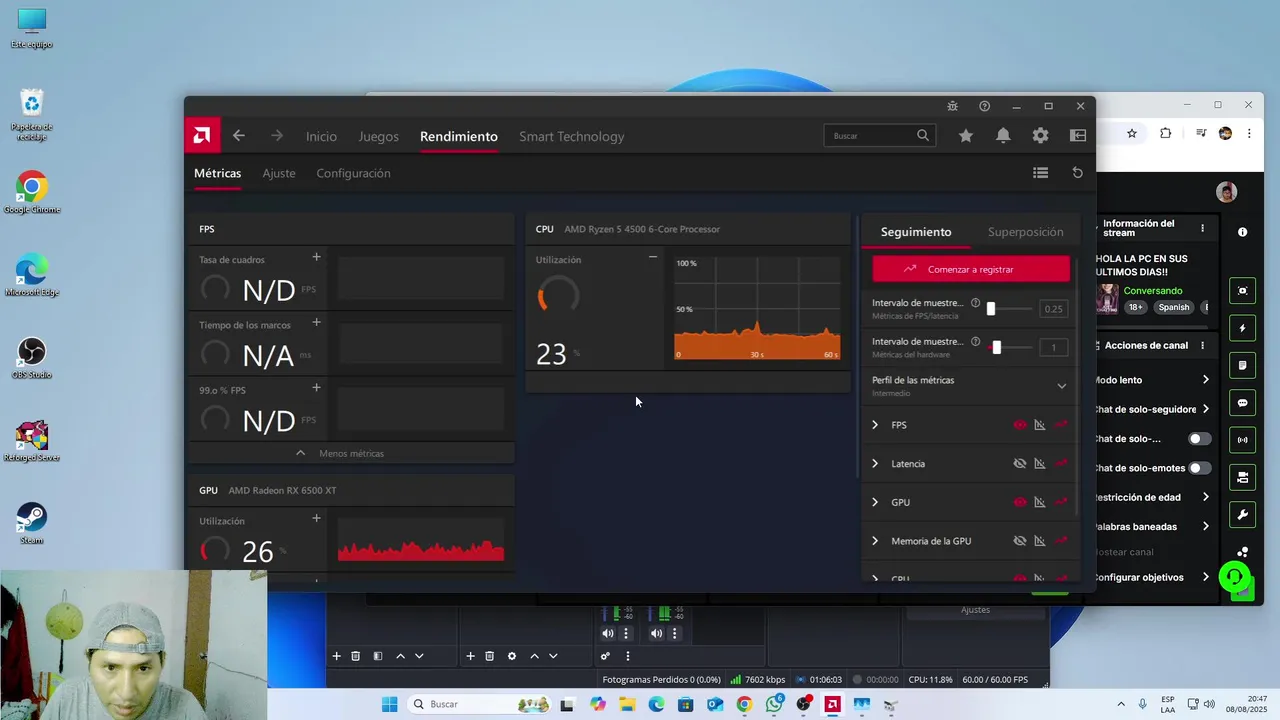Viewport: 1280px width, 720px height.
Task: Open Configurar objetivos on Twitch
Action: tap(1151, 577)
